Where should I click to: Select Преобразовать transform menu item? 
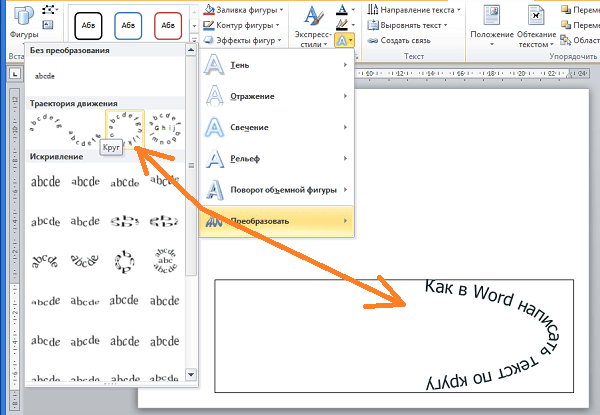(277, 221)
